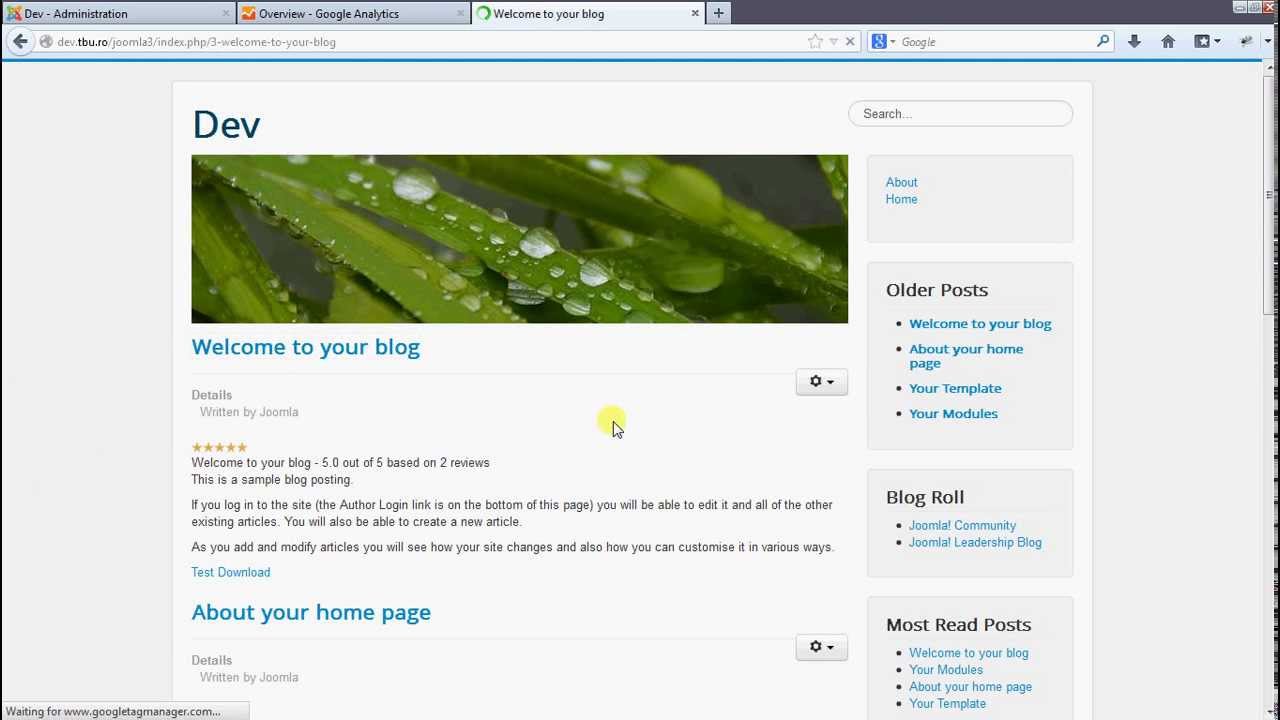Open a new tab with the plus button
Screen dimensions: 1280x720
coord(718,13)
